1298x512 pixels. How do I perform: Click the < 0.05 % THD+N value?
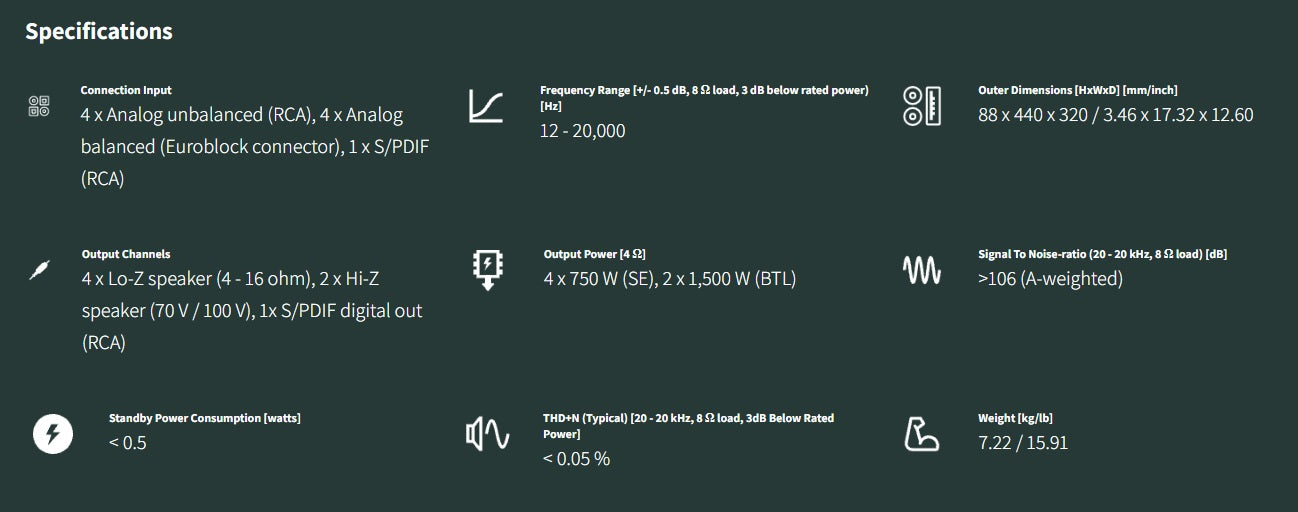click(577, 459)
